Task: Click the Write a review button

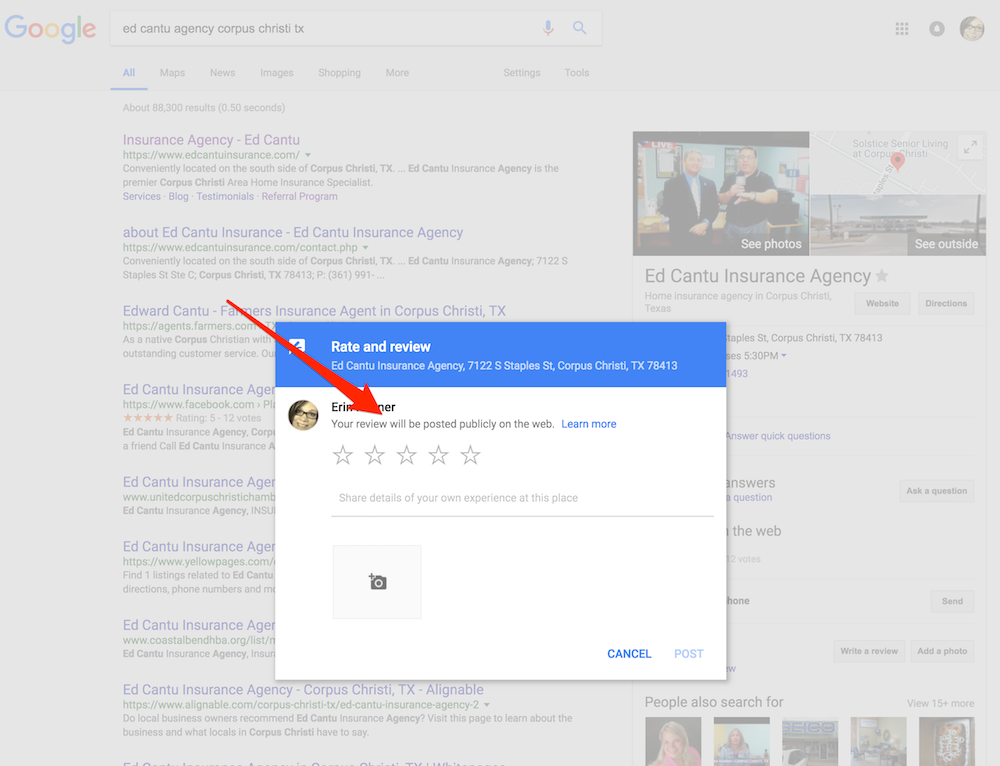Action: coord(869,651)
